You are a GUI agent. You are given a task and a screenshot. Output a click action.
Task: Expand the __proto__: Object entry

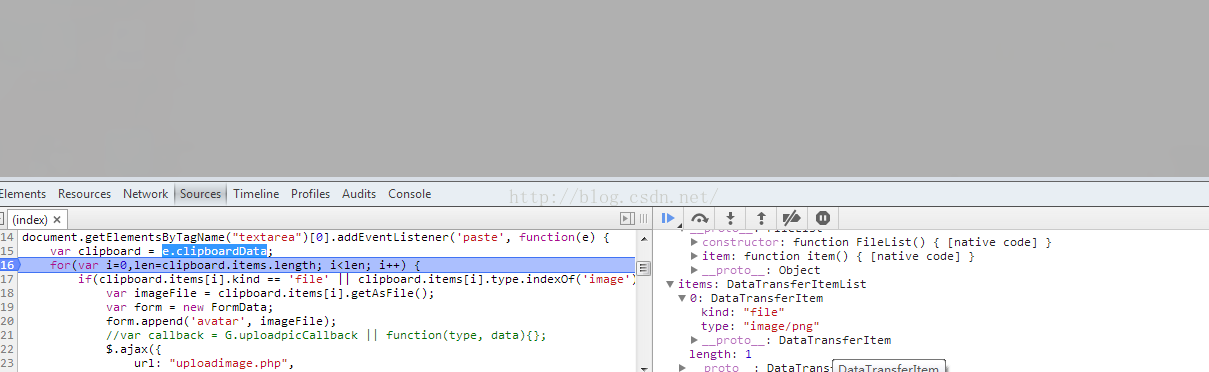click(694, 270)
